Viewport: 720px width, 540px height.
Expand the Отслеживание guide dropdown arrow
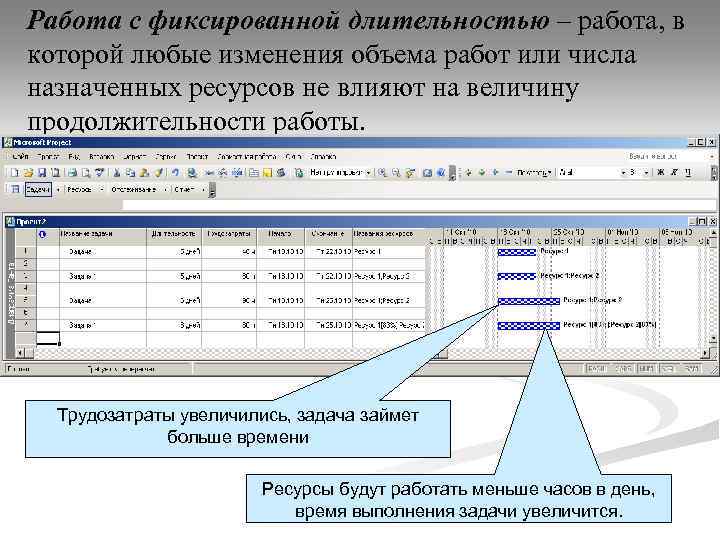[165, 189]
